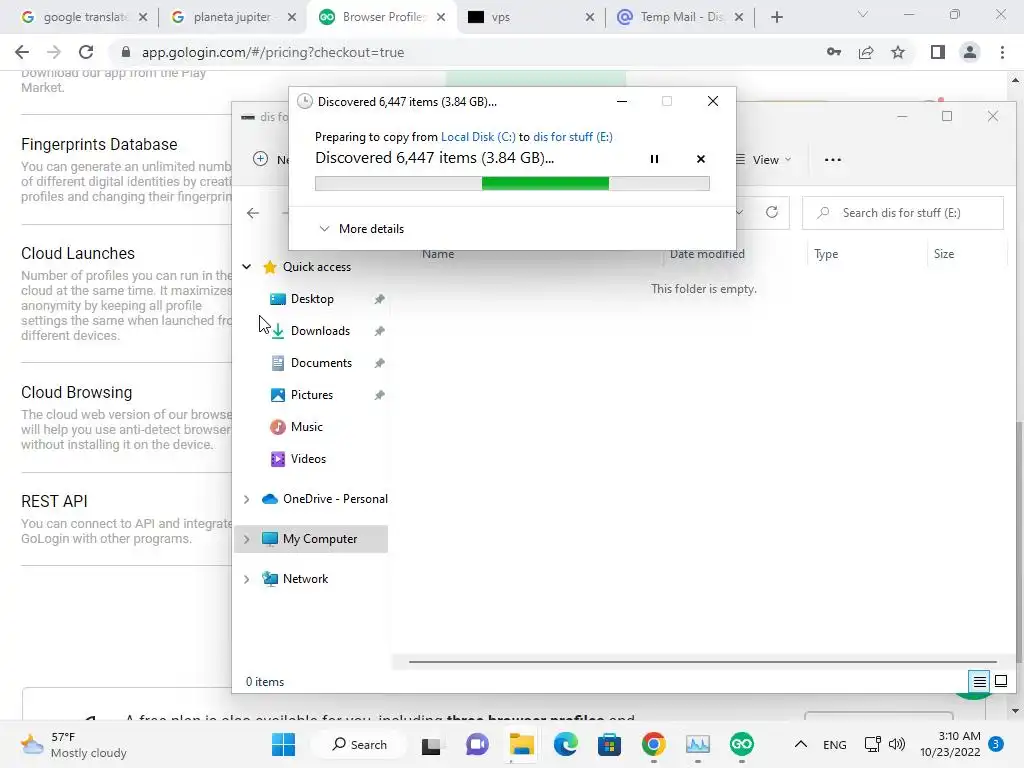Go back in Chrome
The width and height of the screenshot is (1024, 768).
[x=22, y=52]
